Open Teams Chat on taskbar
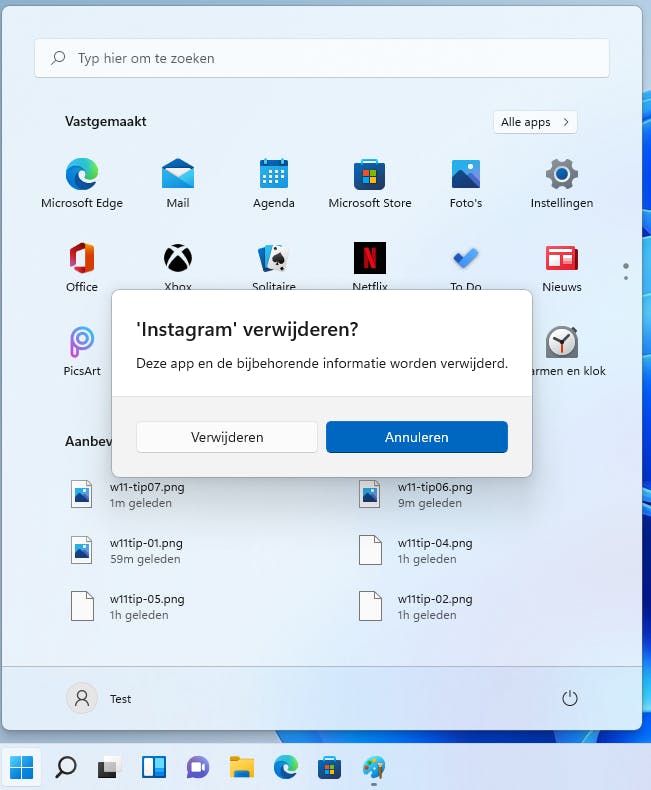The width and height of the screenshot is (651, 790). pos(198,767)
